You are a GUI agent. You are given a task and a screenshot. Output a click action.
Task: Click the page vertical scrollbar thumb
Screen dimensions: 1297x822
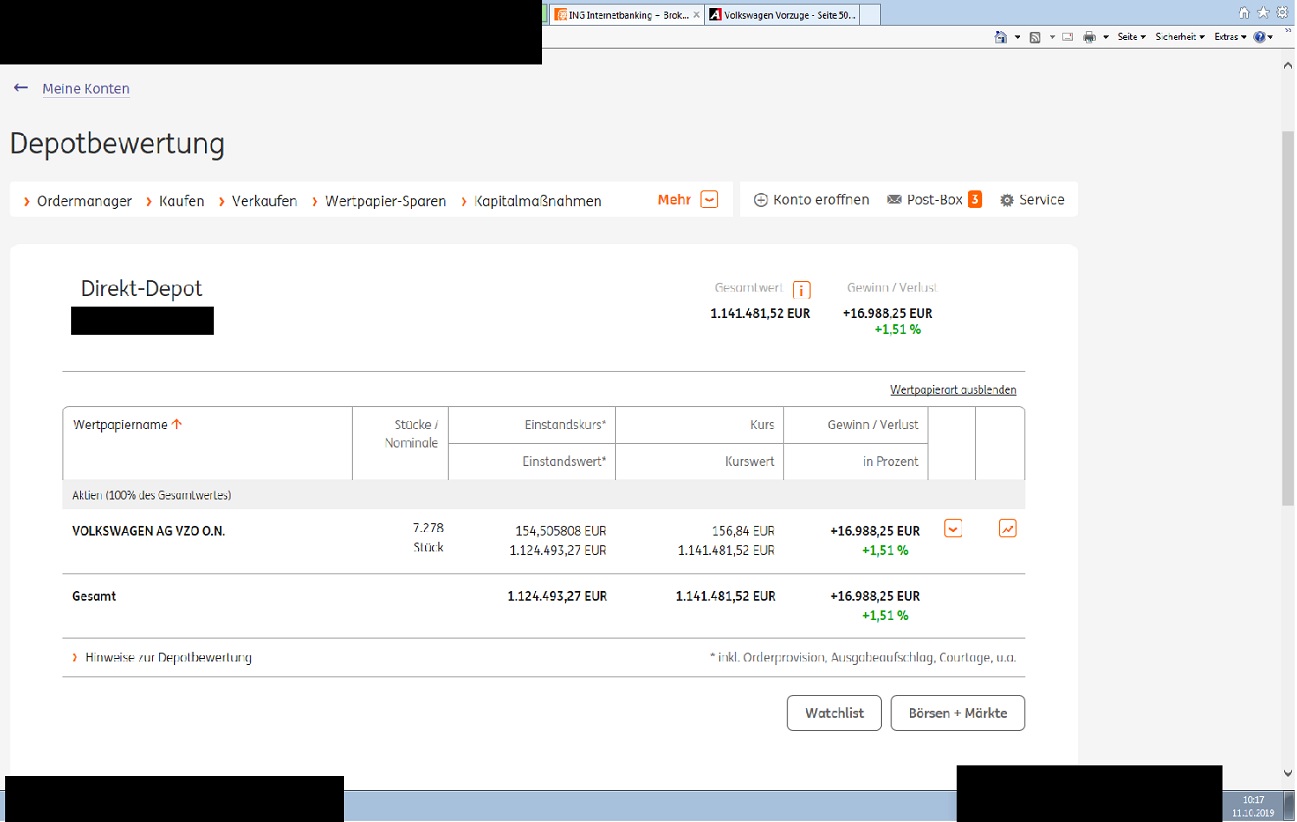(1287, 318)
